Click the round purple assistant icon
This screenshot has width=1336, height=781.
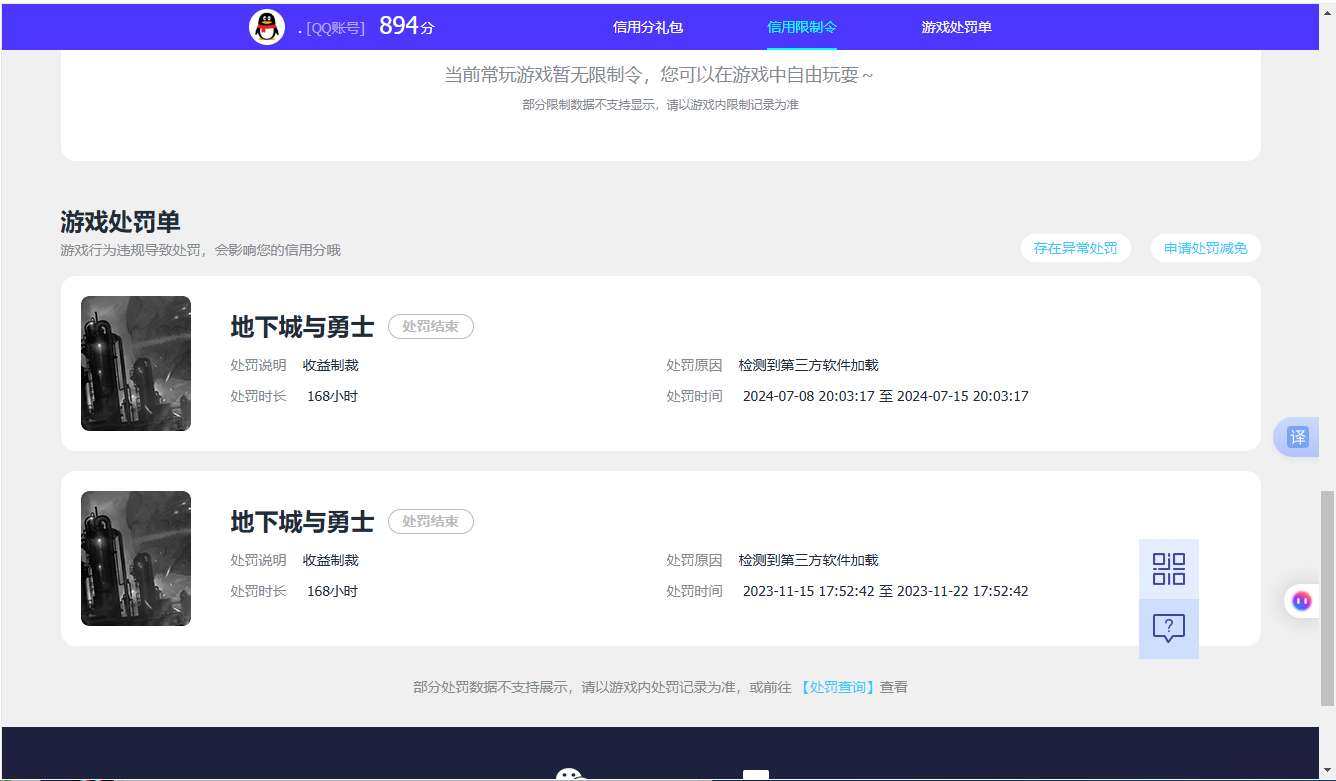pos(1302,600)
